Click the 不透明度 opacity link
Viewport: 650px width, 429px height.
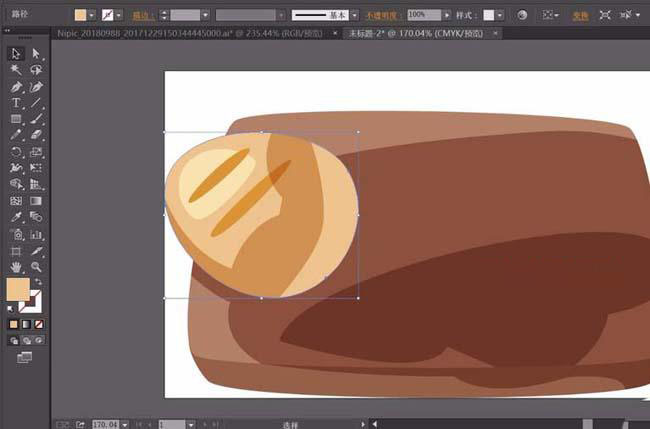click(385, 16)
